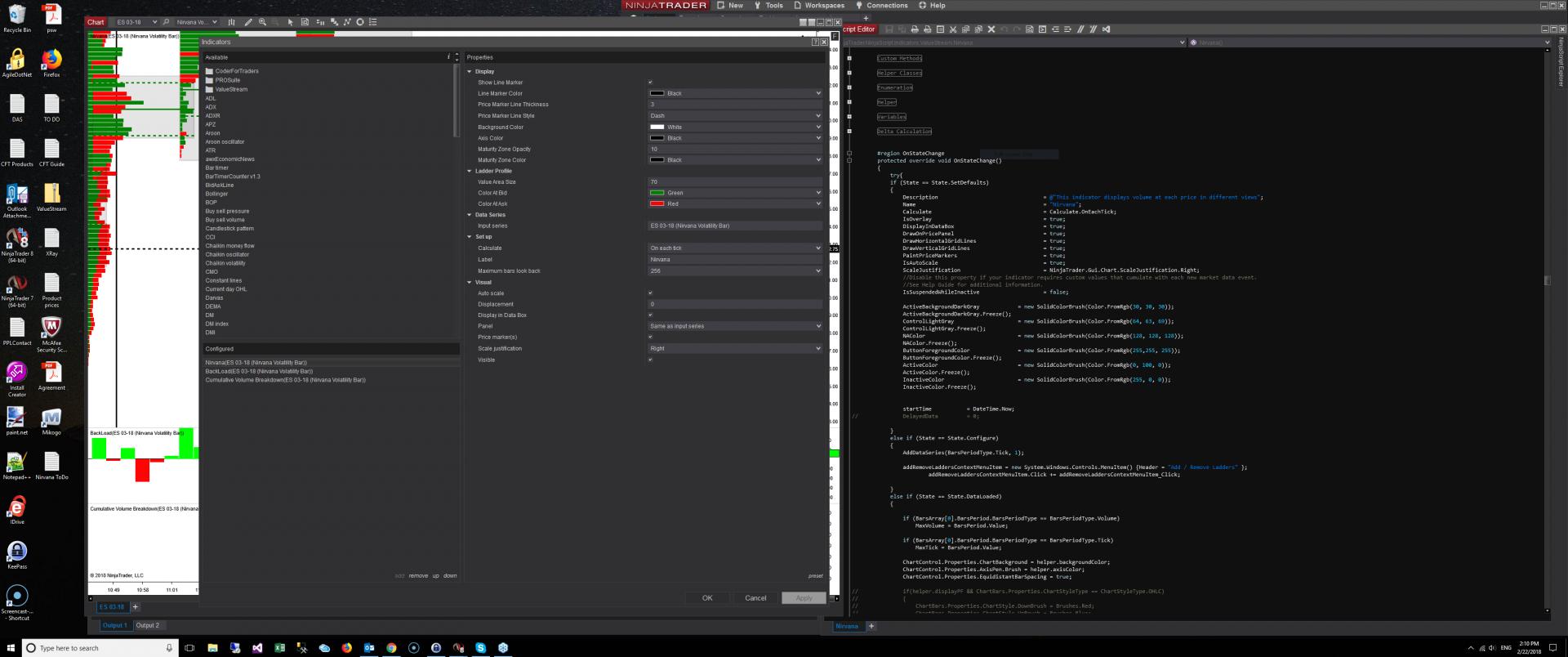Open Excel from the Windows taskbar
The image size is (1568, 657).
279,648
